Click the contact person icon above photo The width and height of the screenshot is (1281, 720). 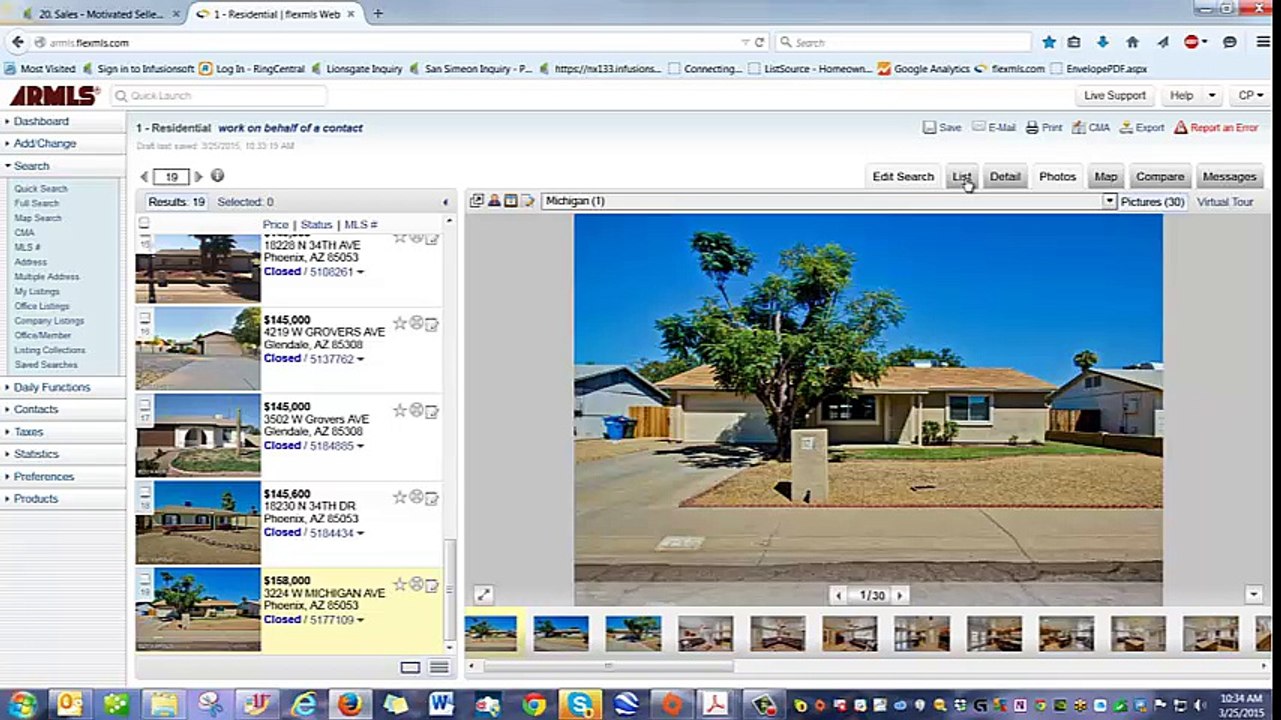click(494, 201)
